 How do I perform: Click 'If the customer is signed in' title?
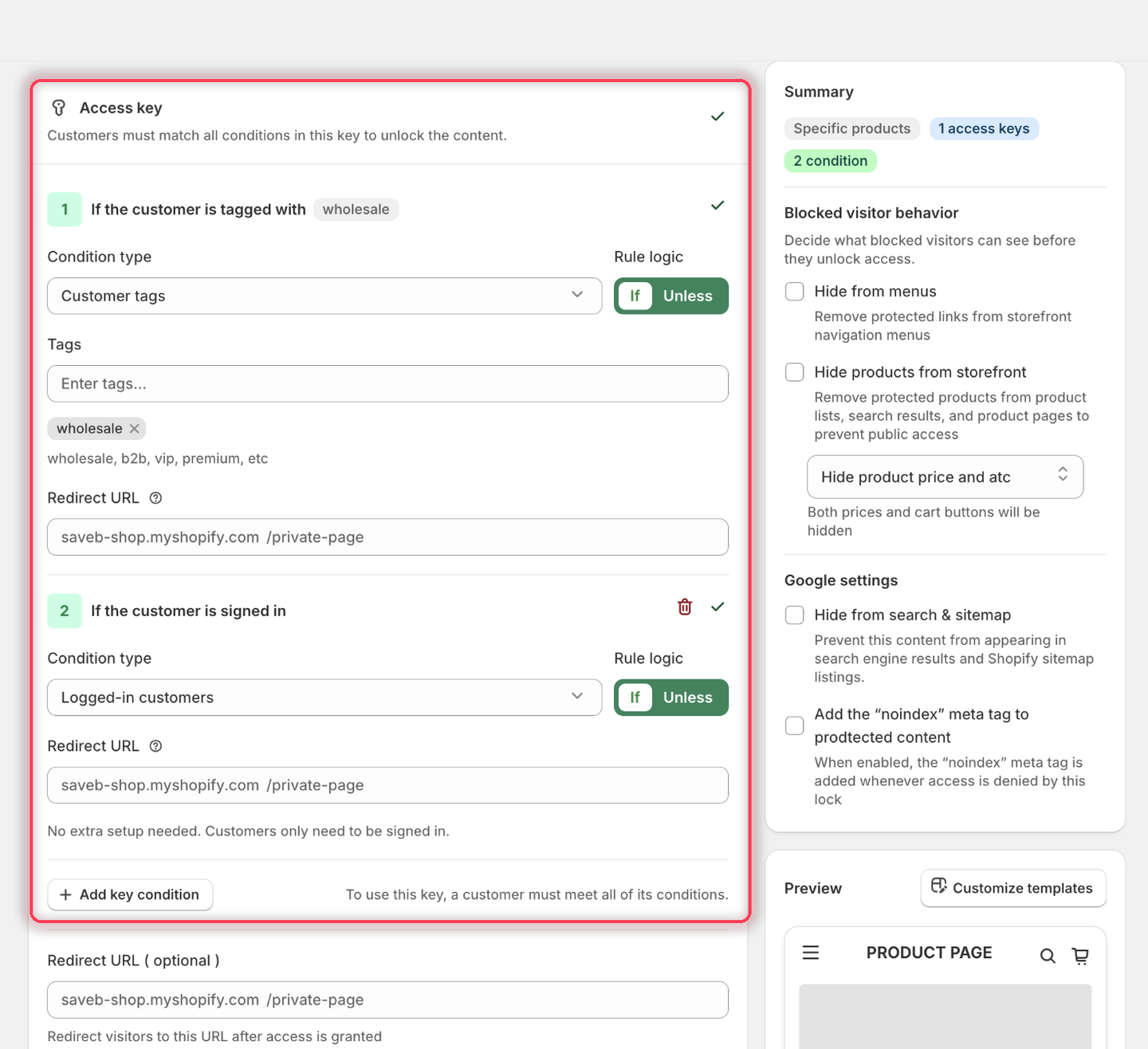pos(188,611)
